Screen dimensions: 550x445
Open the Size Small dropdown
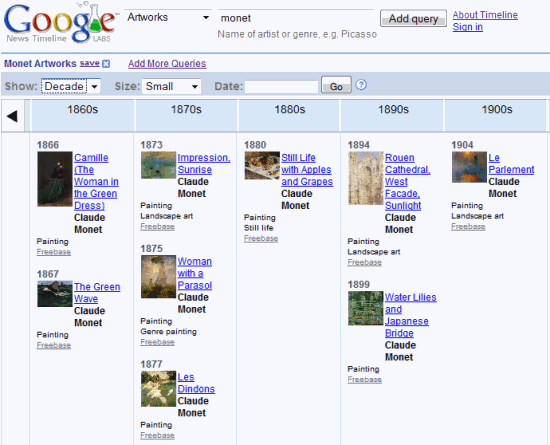pyautogui.click(x=172, y=86)
